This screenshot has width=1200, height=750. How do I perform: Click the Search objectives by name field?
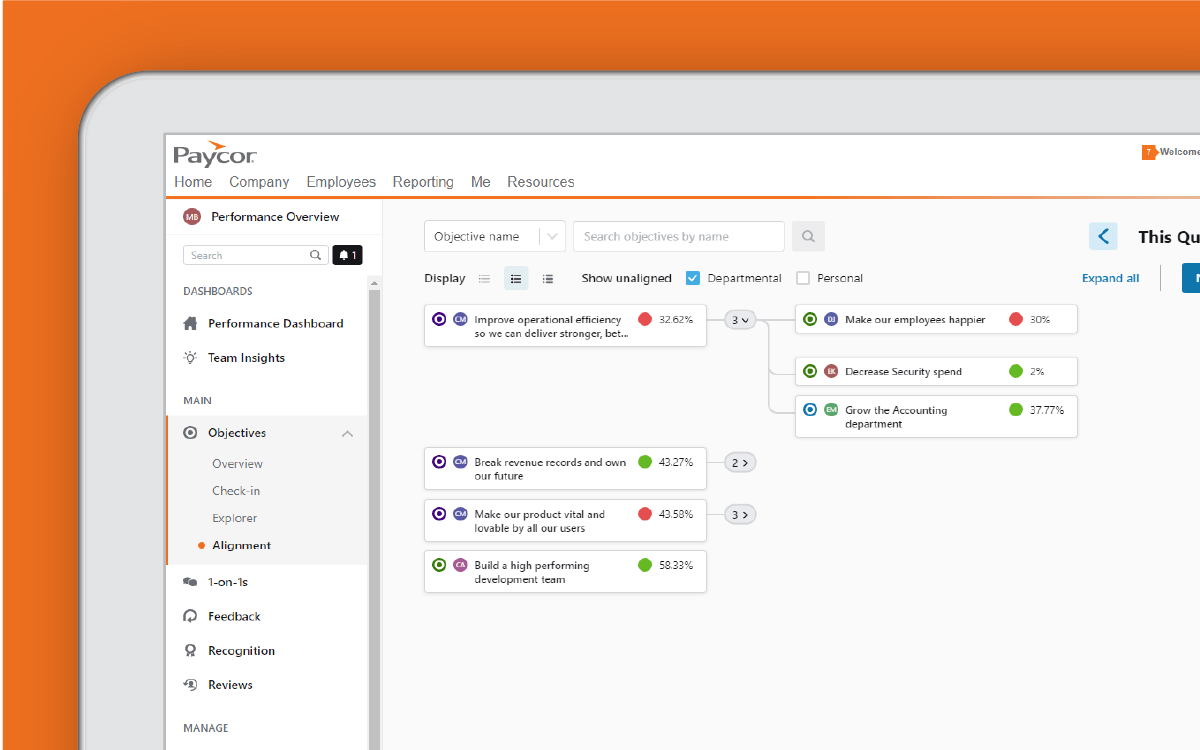coord(678,237)
